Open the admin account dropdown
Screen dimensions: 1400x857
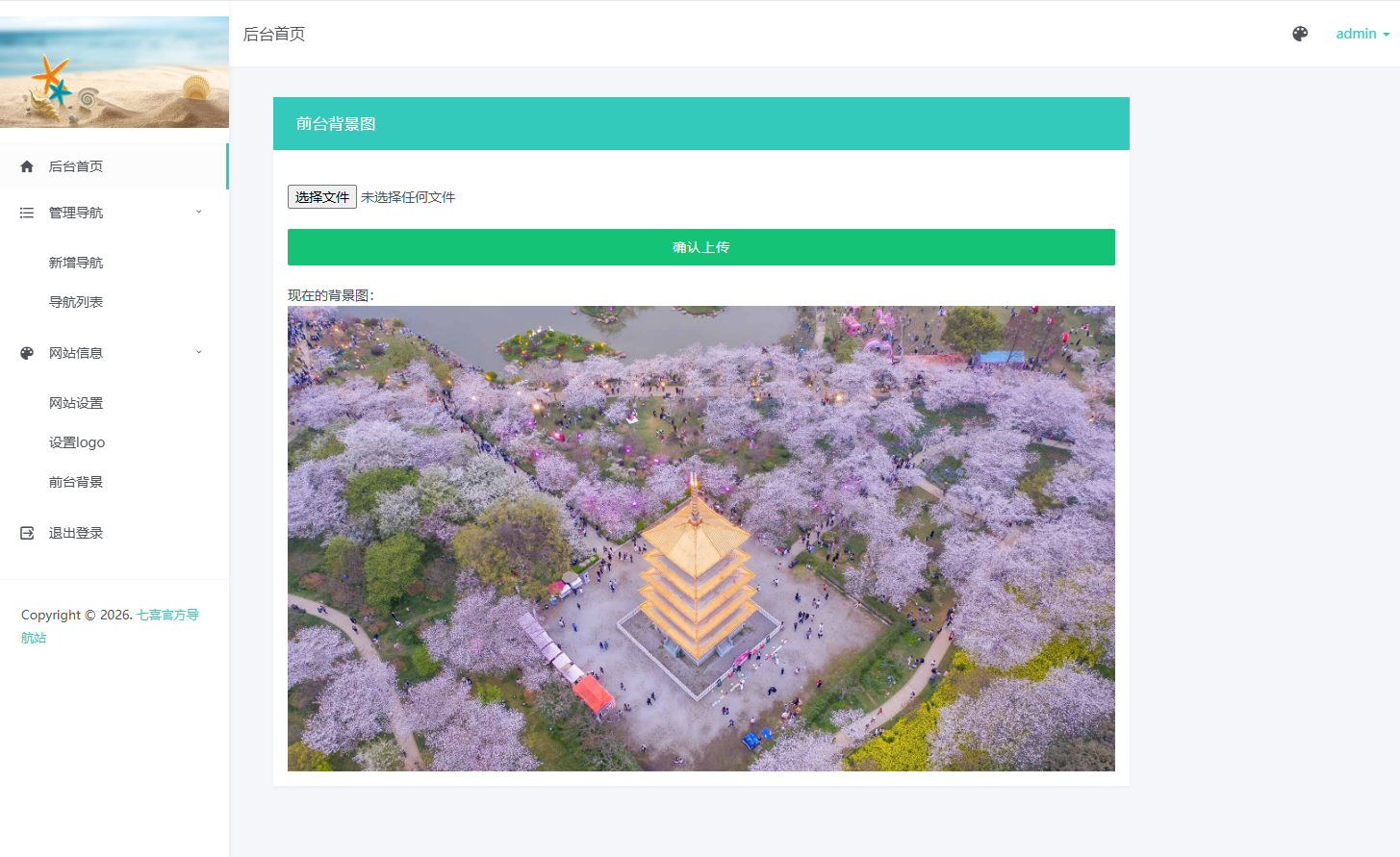(x=1360, y=34)
